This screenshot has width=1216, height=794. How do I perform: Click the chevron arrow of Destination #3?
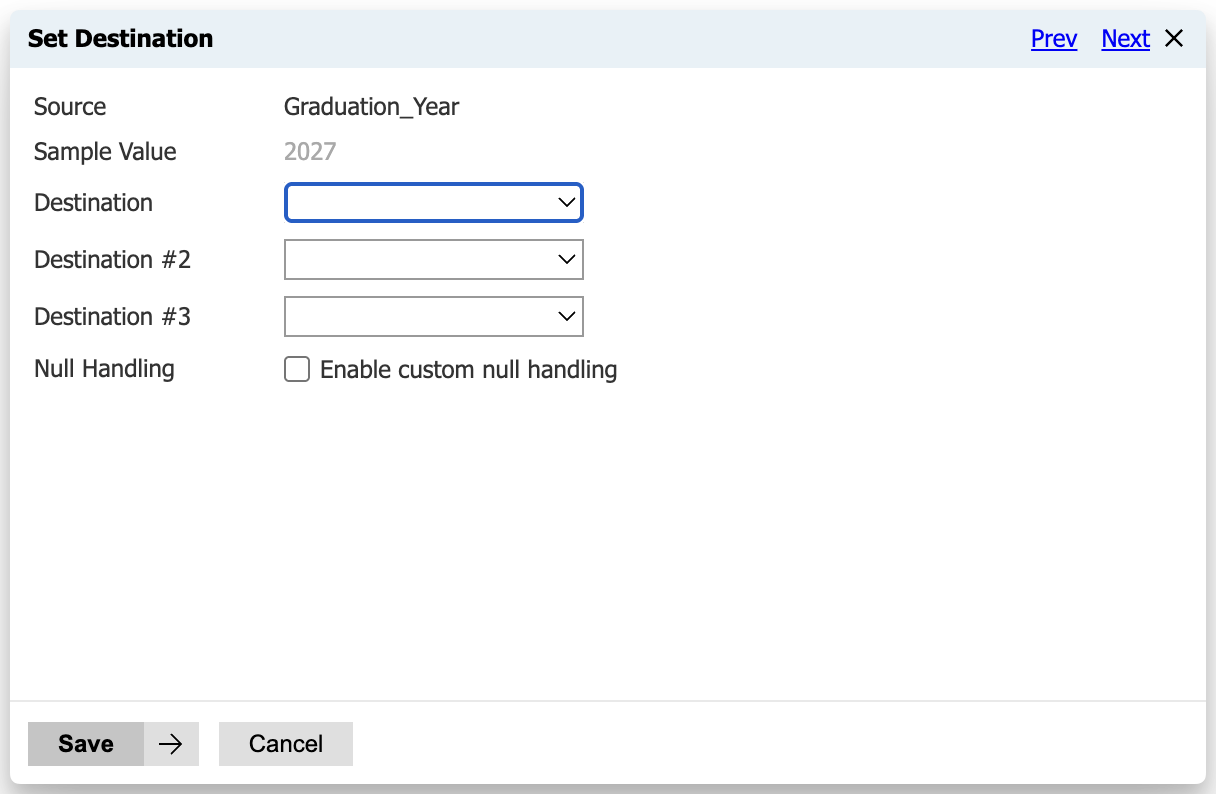tap(567, 317)
